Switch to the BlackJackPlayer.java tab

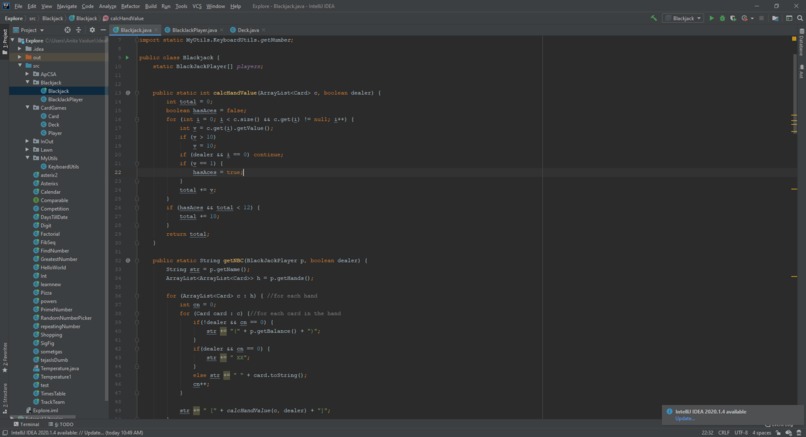click(191, 30)
